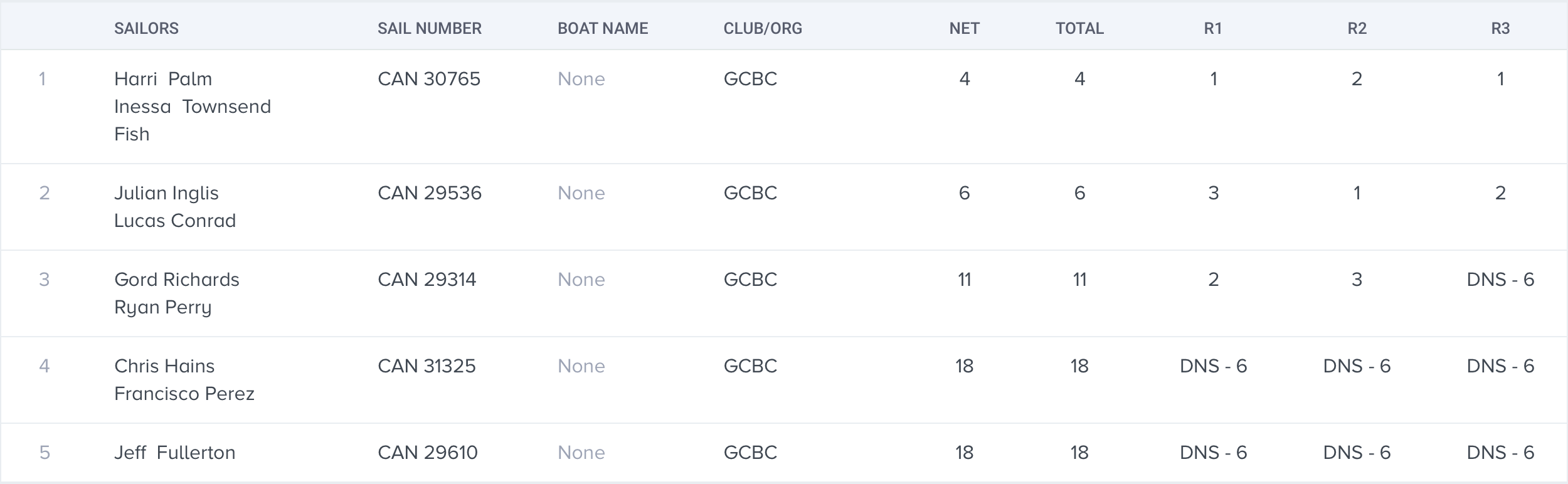Screen dimensions: 1568x484
Task: Select the TOTAL column header
Action: [x=1079, y=28]
